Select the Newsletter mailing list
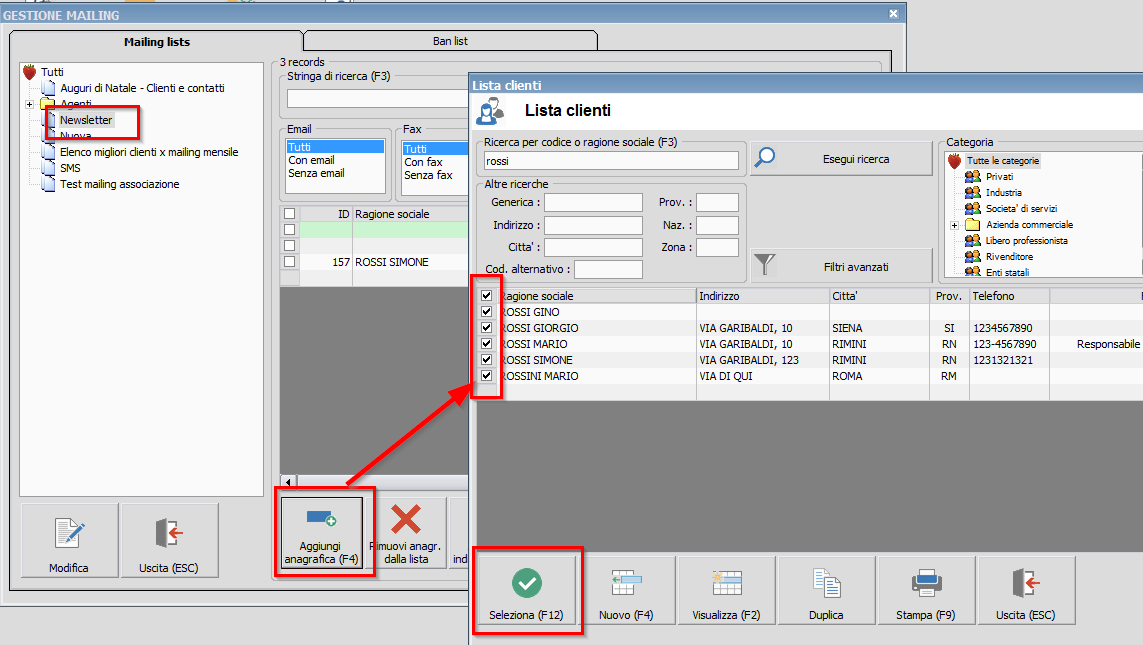Screen dimensions: 1143x645 click(x=86, y=120)
